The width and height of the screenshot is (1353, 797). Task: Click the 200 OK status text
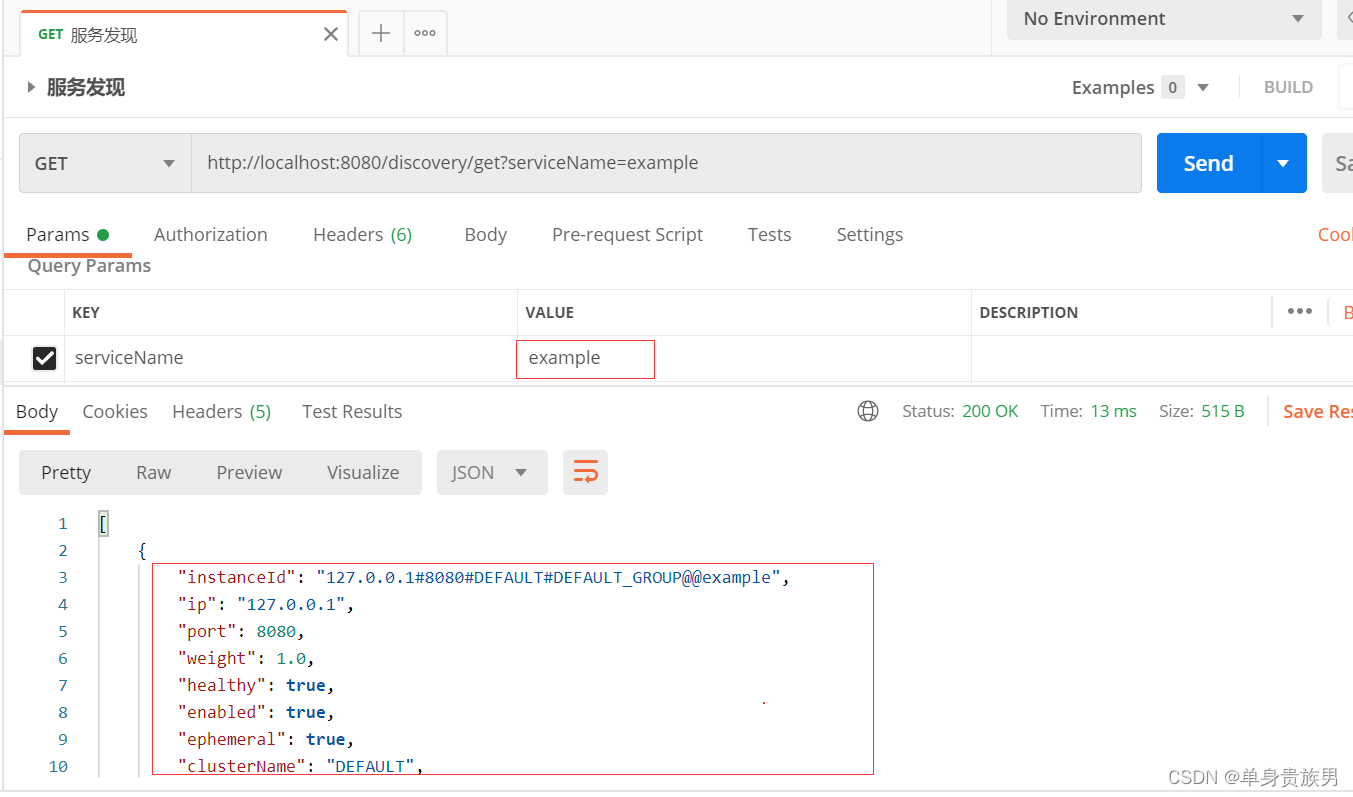[990, 412]
